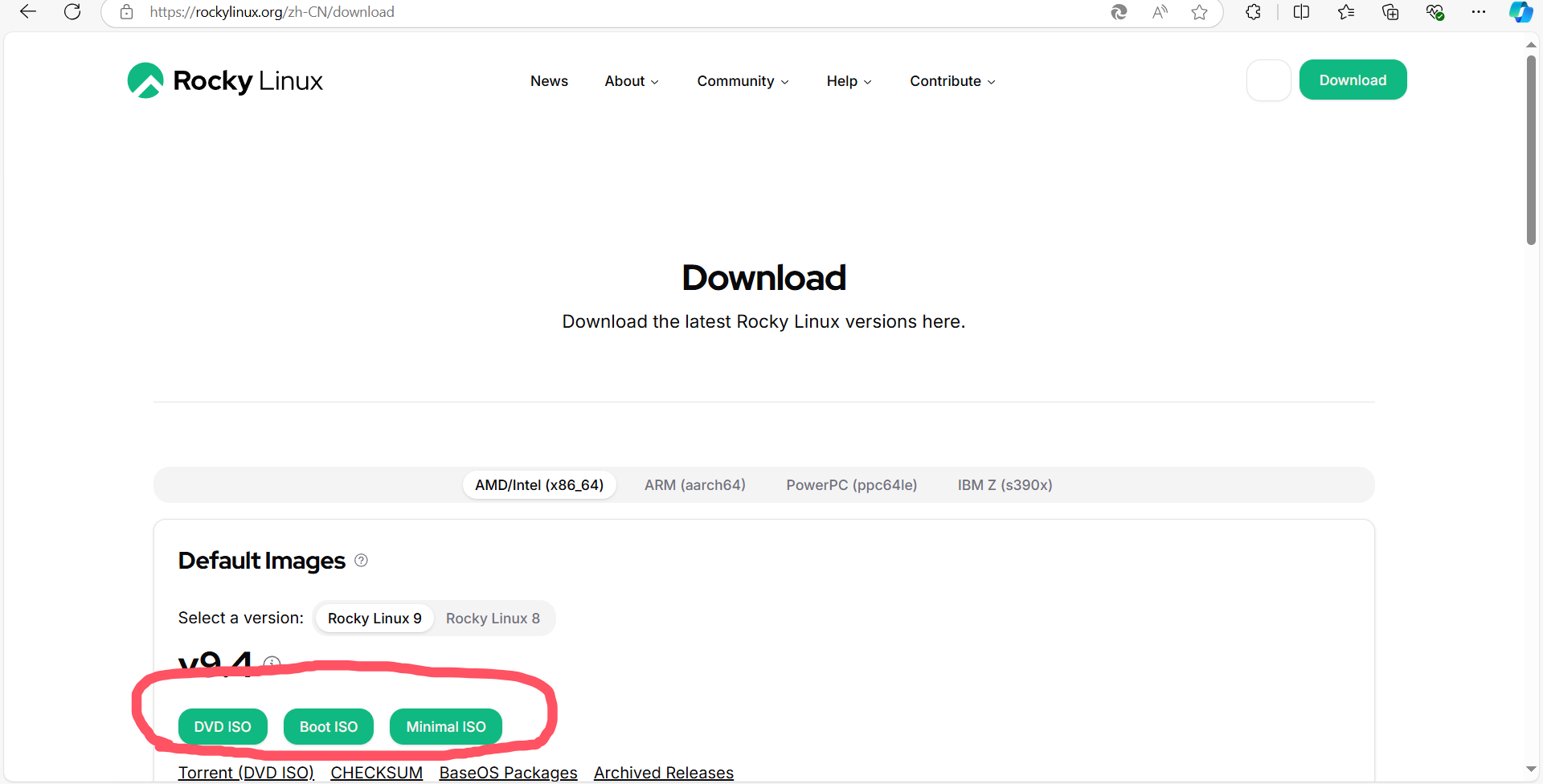
Task: Select ARM (aarch64) architecture tab
Action: click(x=695, y=485)
